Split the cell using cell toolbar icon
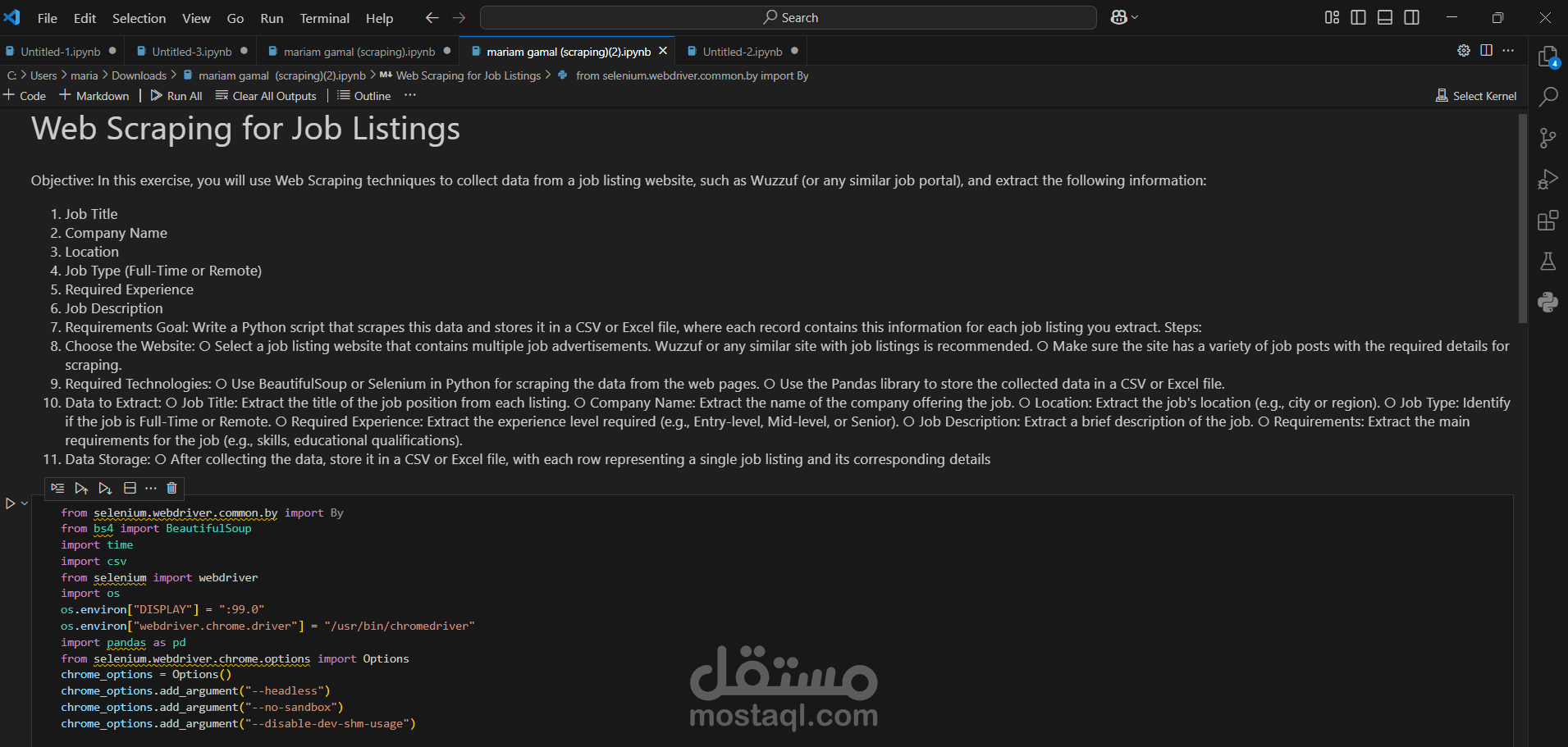The image size is (1568, 747). pos(130,488)
